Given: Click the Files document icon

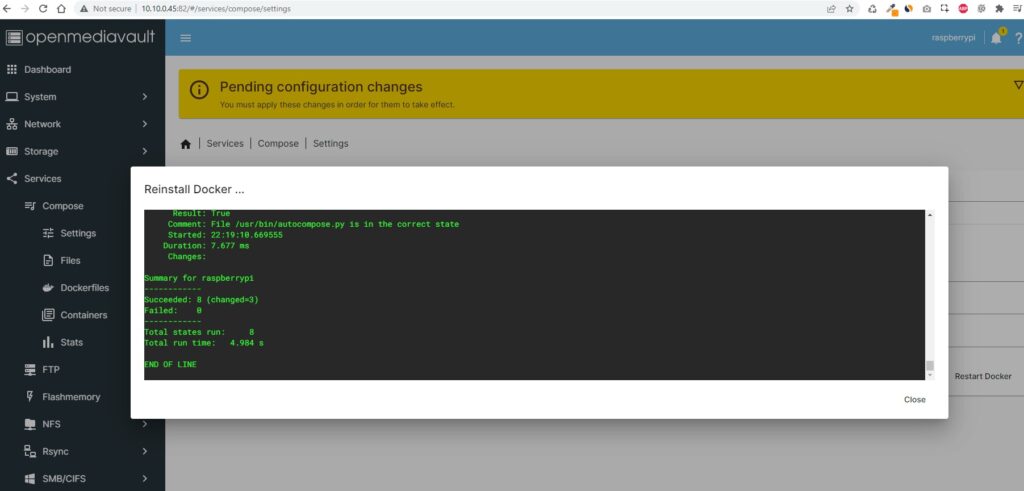Looking at the screenshot, I should point(48,261).
